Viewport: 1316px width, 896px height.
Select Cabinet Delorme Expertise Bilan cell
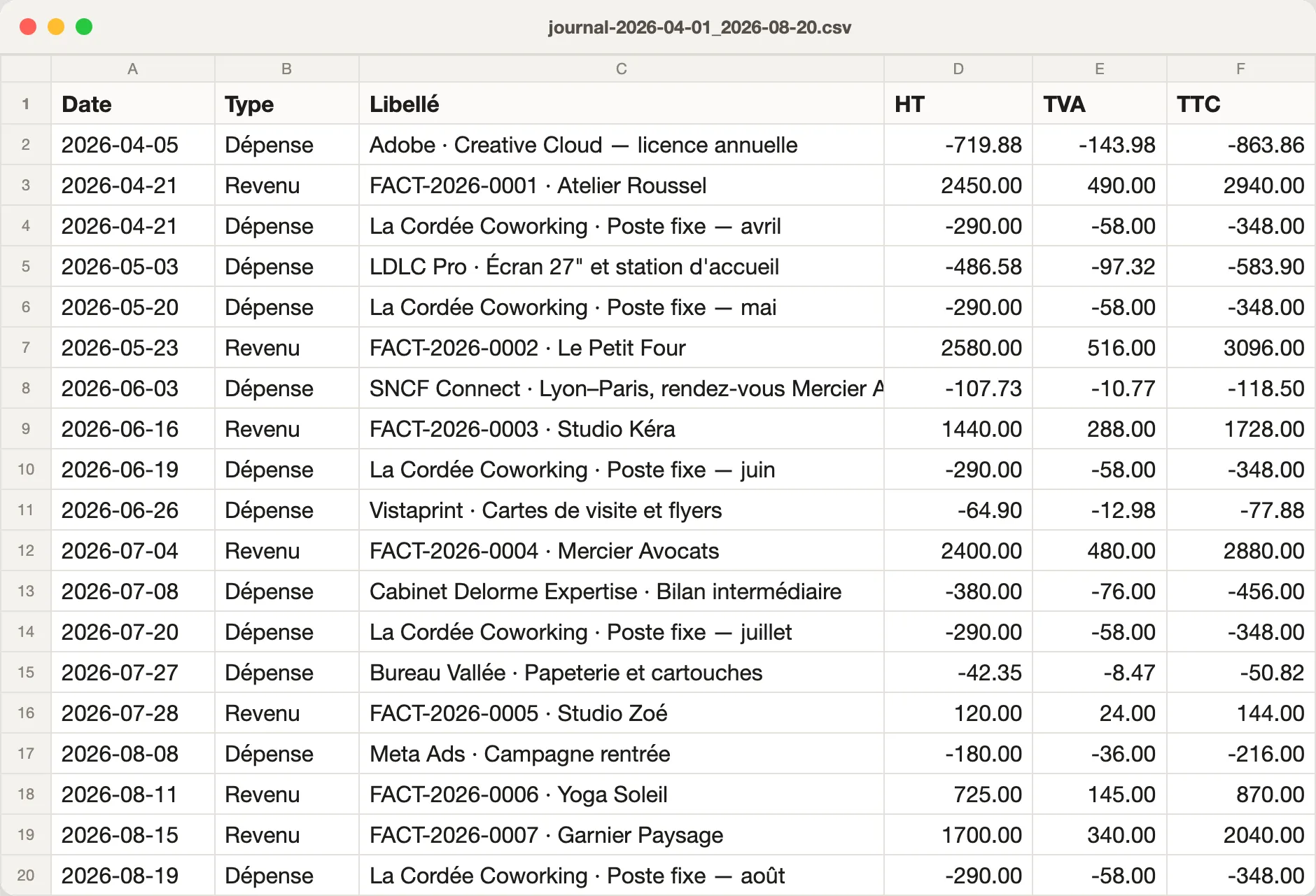coord(622,591)
